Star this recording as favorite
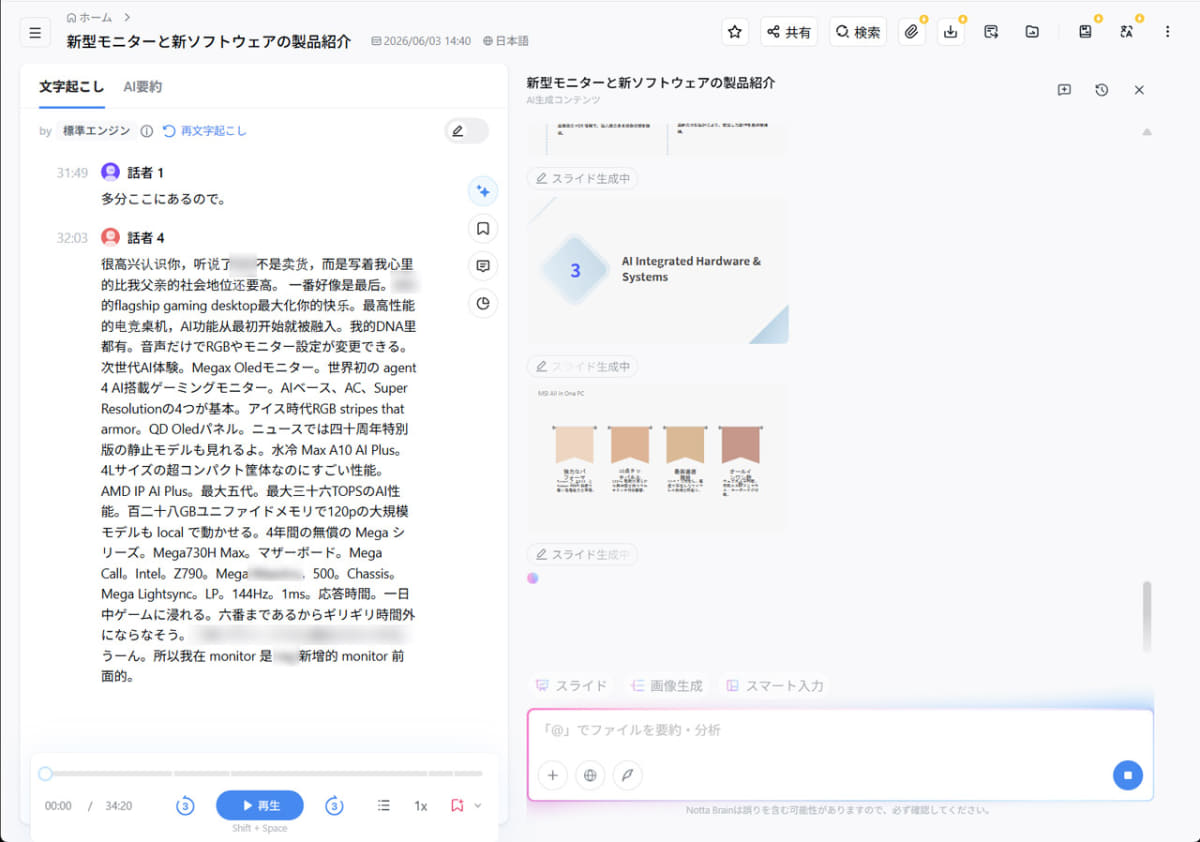Image resolution: width=1200 pixels, height=842 pixels. (735, 32)
